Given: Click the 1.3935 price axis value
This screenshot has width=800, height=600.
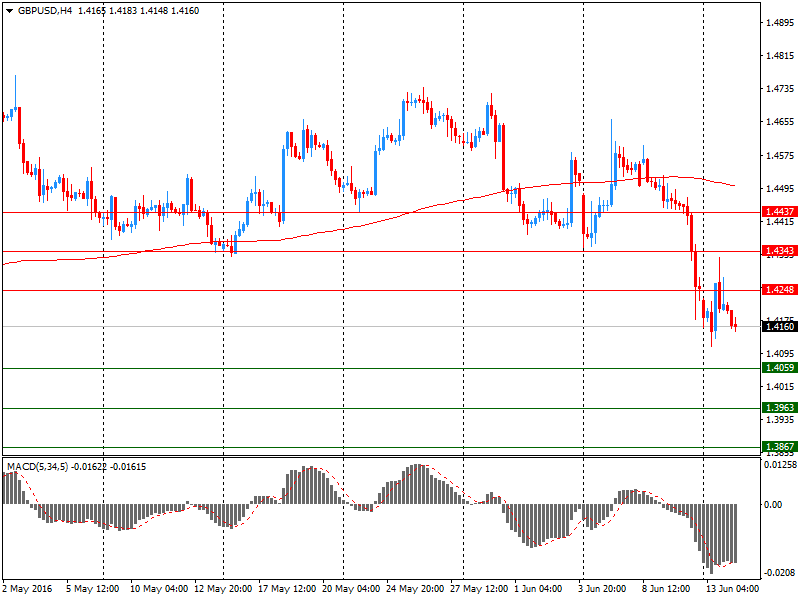Looking at the screenshot, I should click(780, 419).
